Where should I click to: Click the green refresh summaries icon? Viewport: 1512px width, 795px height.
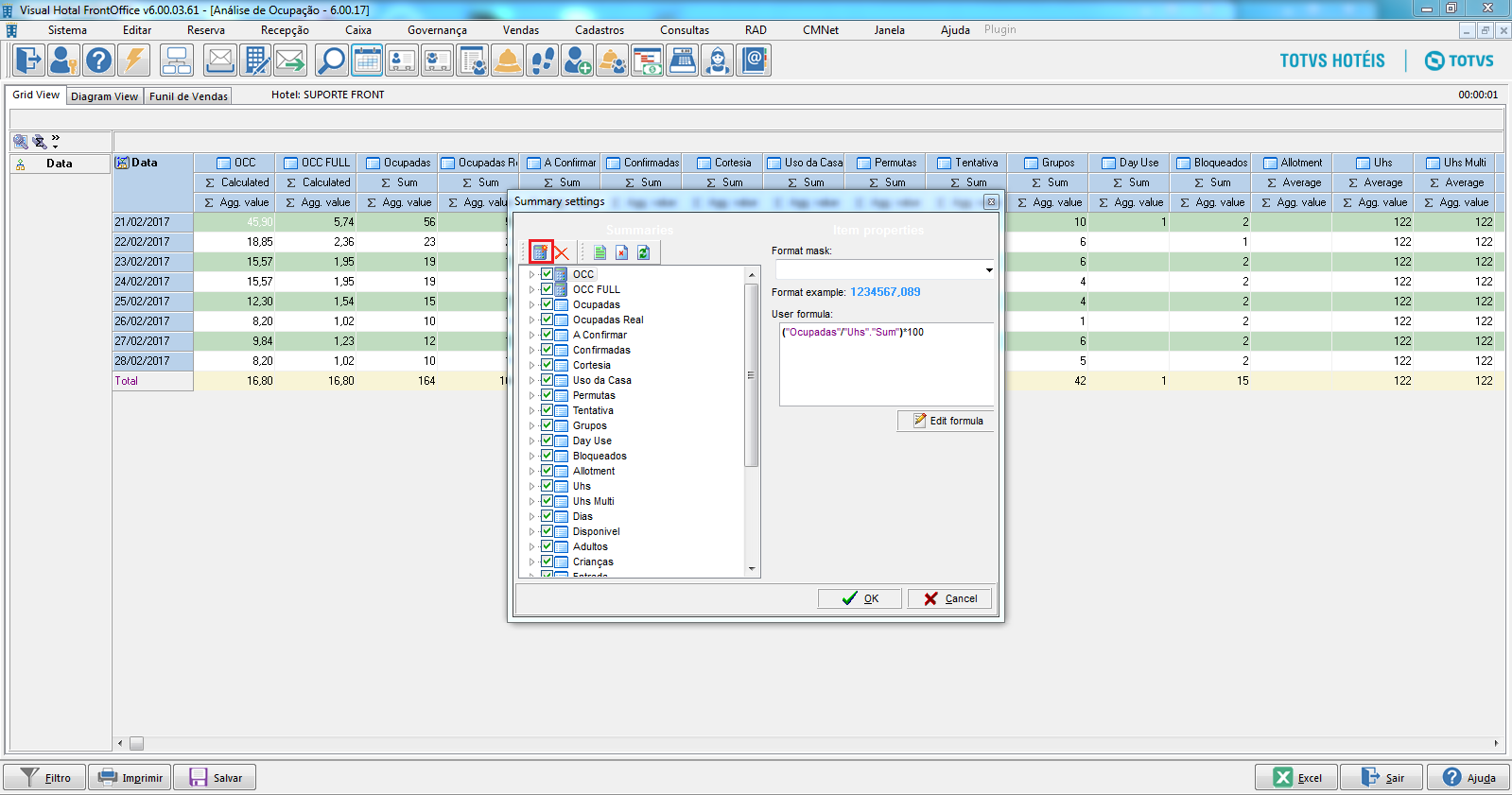[643, 252]
